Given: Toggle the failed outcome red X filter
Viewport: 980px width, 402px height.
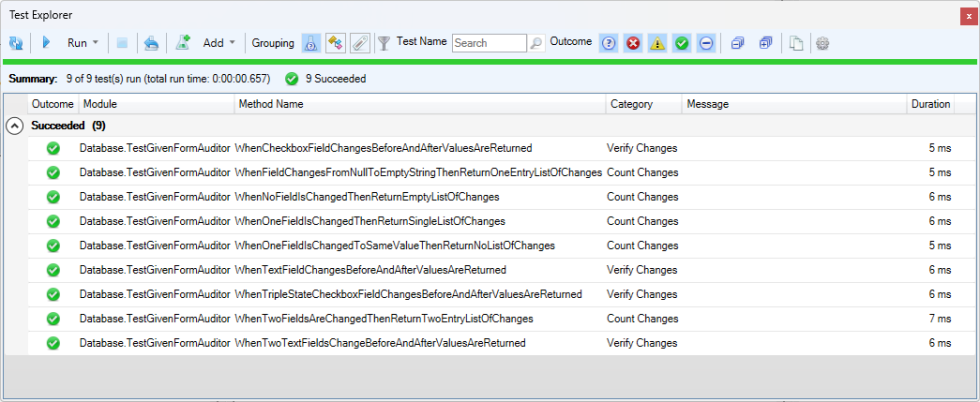Looking at the screenshot, I should [633, 43].
